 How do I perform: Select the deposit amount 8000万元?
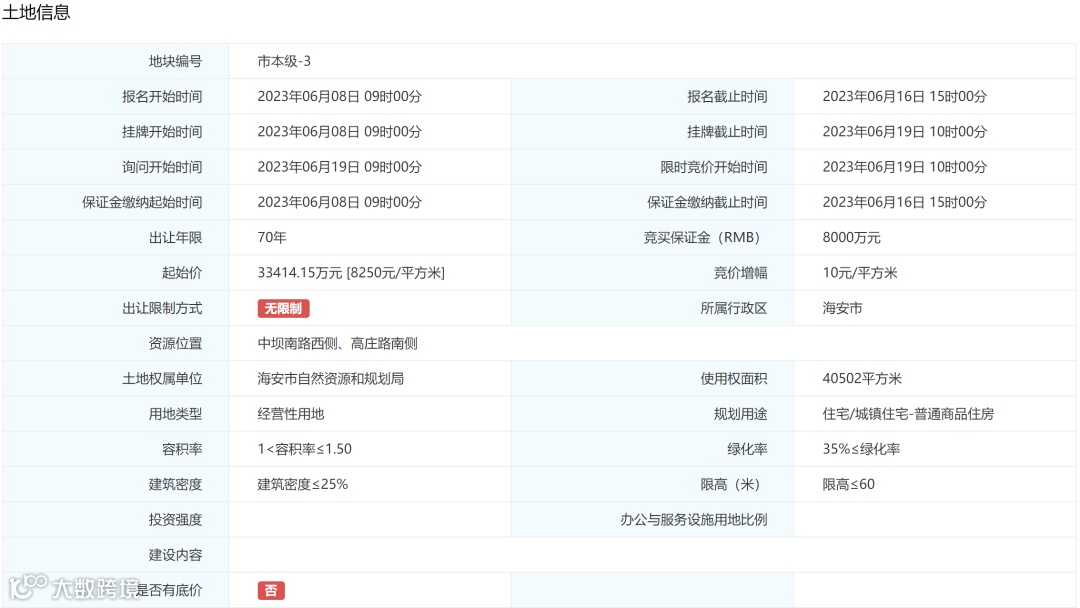(851, 238)
